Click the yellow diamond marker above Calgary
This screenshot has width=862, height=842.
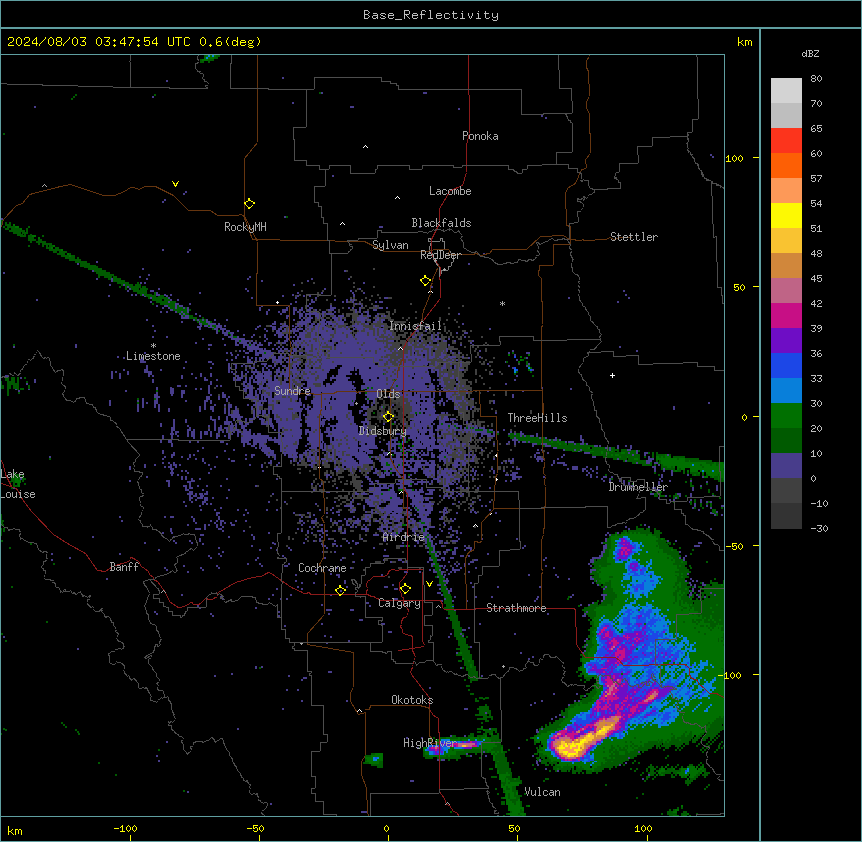(405, 589)
